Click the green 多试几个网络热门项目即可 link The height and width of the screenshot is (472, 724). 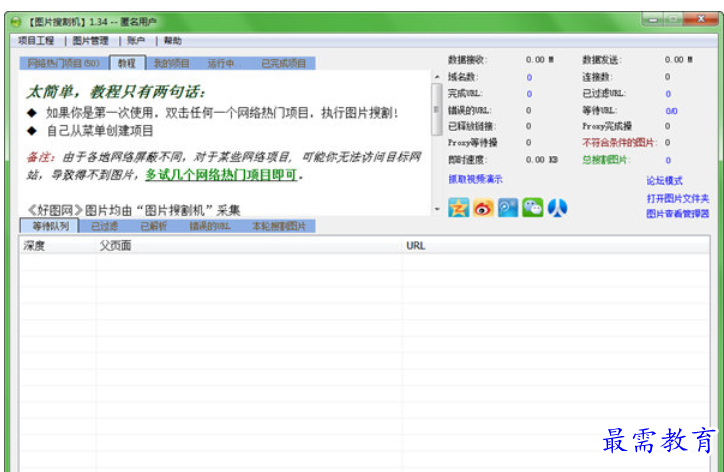click(x=222, y=175)
